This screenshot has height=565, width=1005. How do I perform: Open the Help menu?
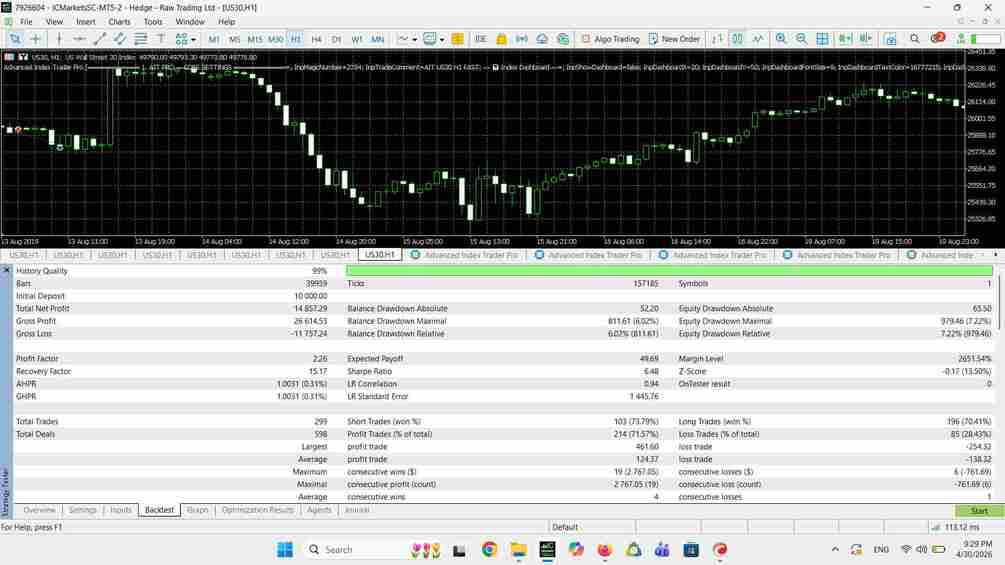point(226,22)
